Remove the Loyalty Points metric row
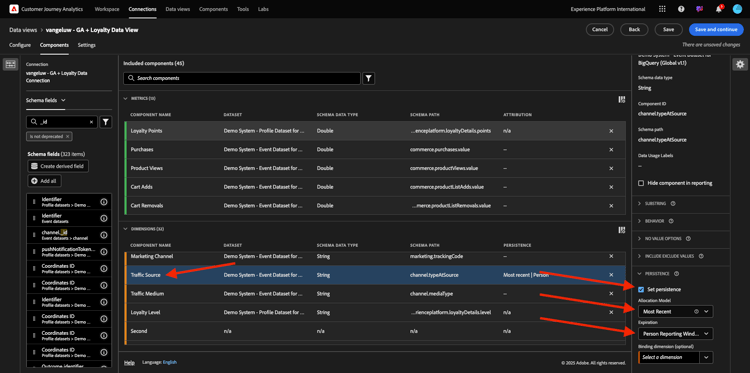750x373 pixels. [x=611, y=131]
